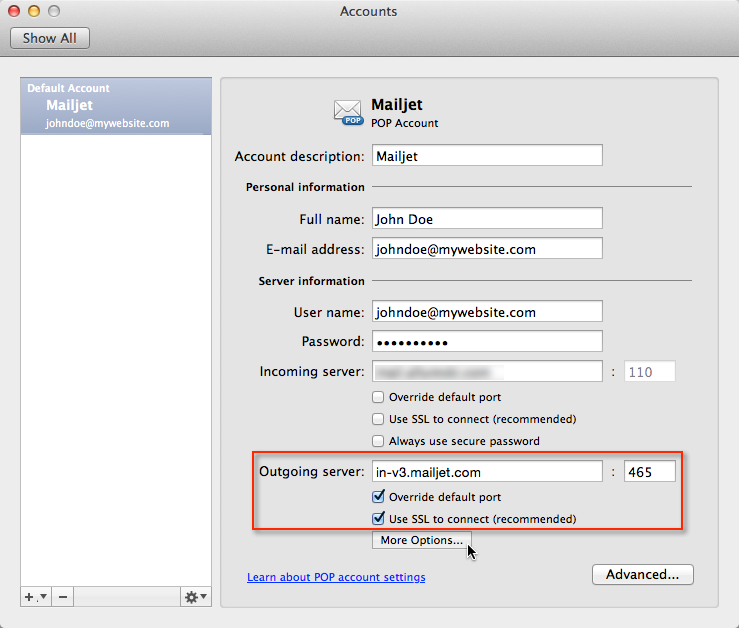
Task: Minimize the Accounts window
Action: tap(34, 11)
